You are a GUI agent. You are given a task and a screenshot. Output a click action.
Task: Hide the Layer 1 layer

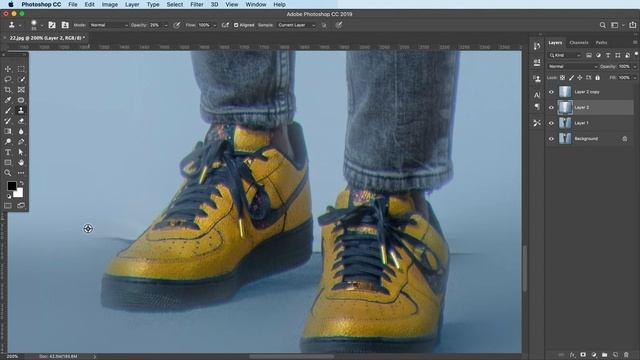(551, 123)
